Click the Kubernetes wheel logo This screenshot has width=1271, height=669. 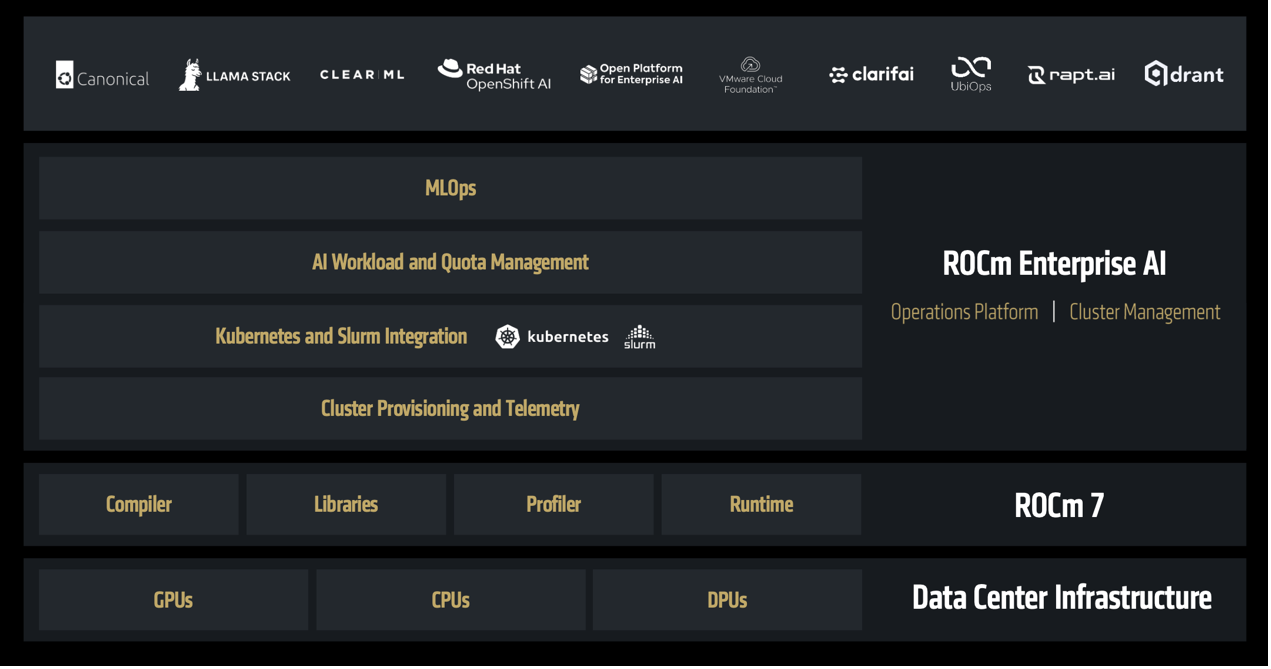pos(508,337)
